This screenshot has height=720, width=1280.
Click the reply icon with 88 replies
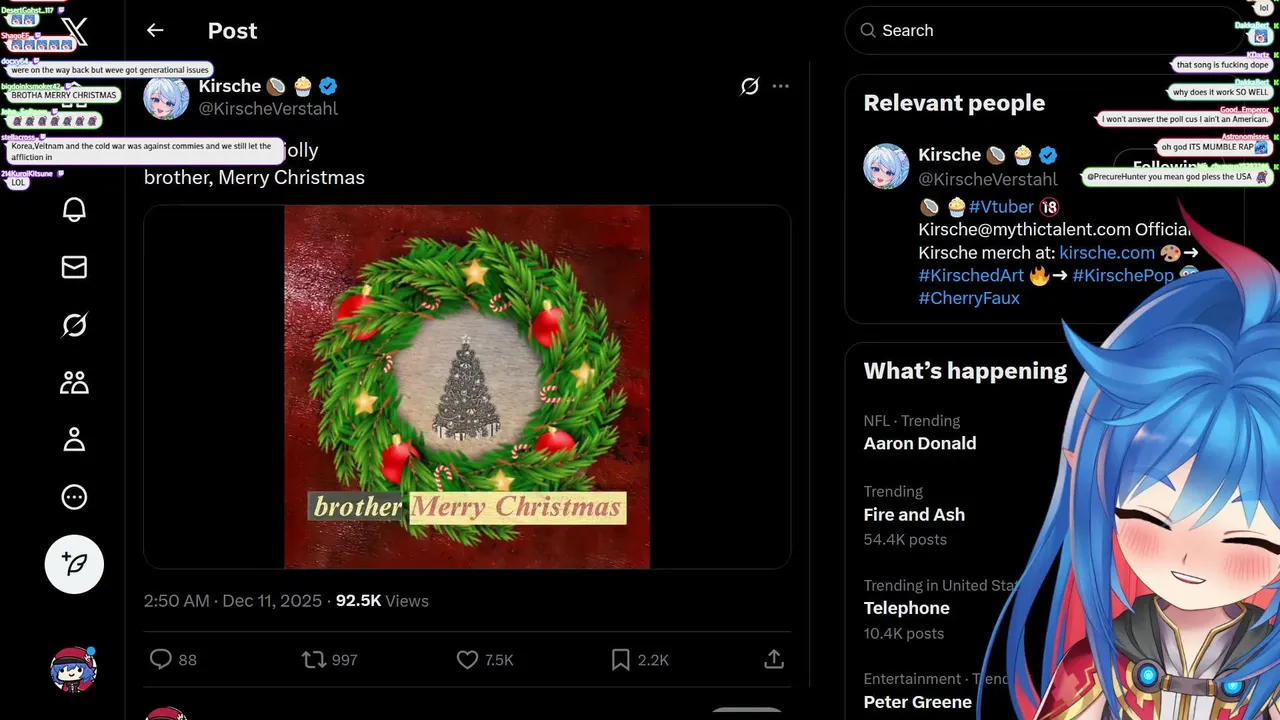tap(161, 659)
